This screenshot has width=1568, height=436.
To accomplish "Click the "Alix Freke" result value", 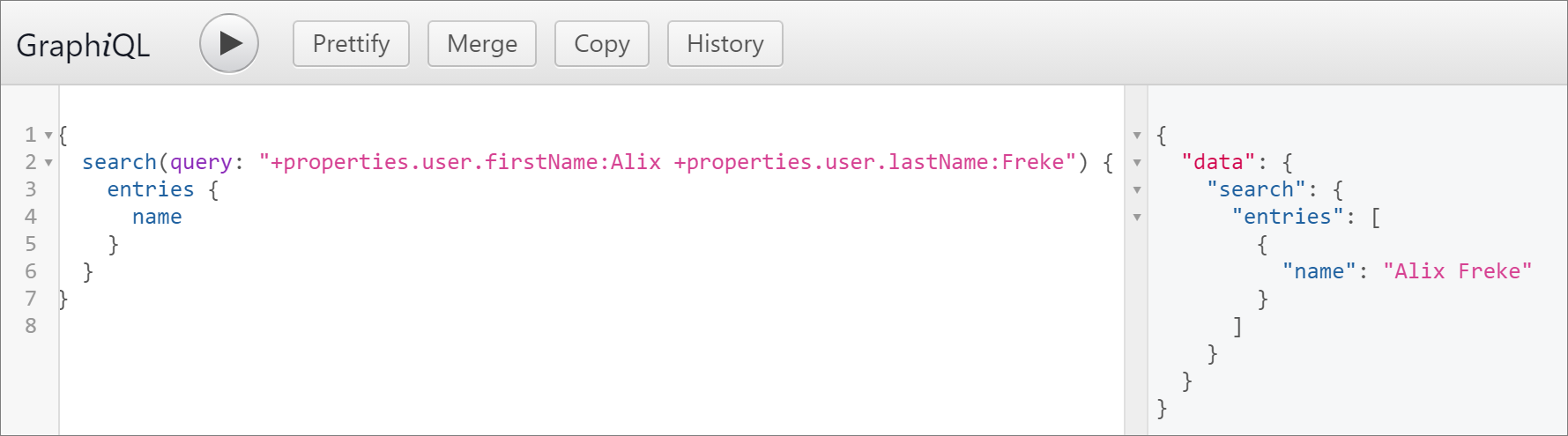I will point(1457,271).
